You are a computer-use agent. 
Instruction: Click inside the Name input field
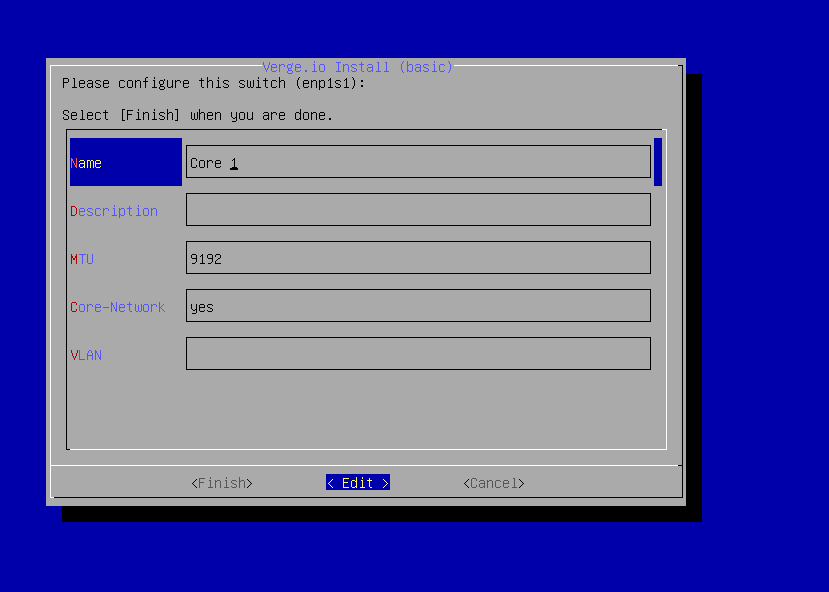[x=417, y=161]
